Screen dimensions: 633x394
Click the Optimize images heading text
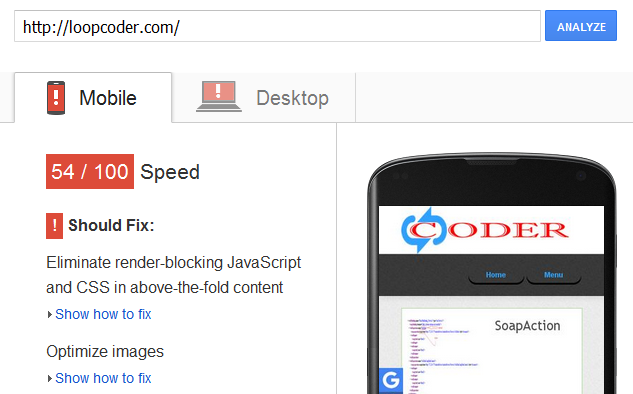coord(105,352)
